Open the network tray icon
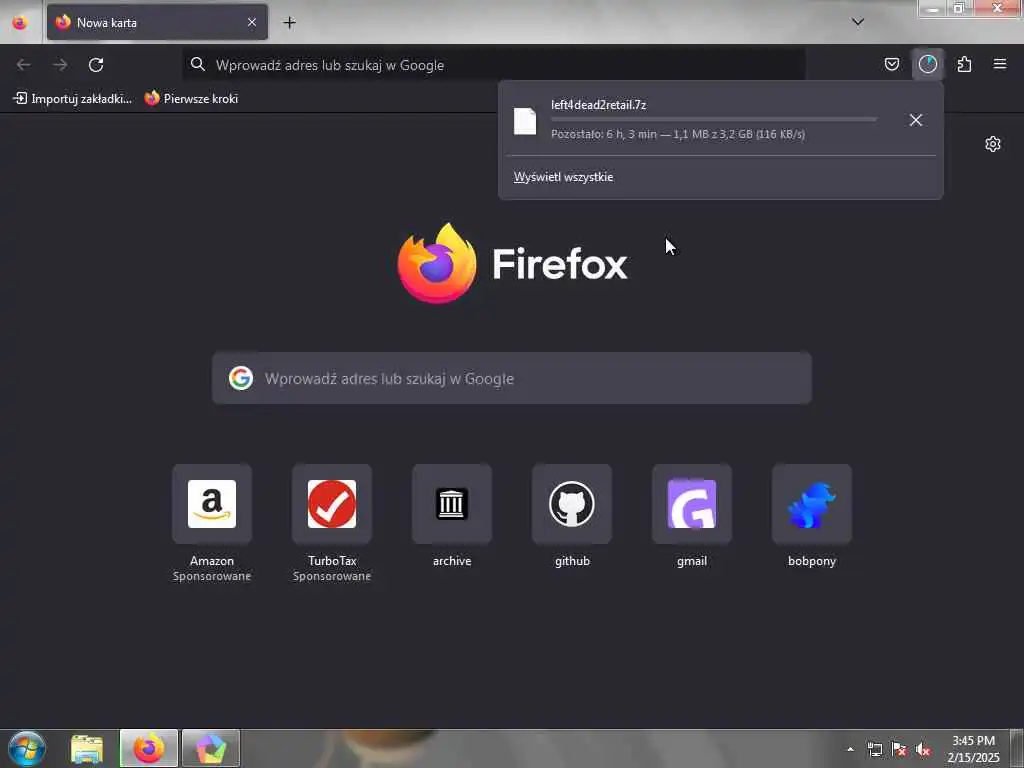Image resolution: width=1024 pixels, height=768 pixels. [874, 750]
